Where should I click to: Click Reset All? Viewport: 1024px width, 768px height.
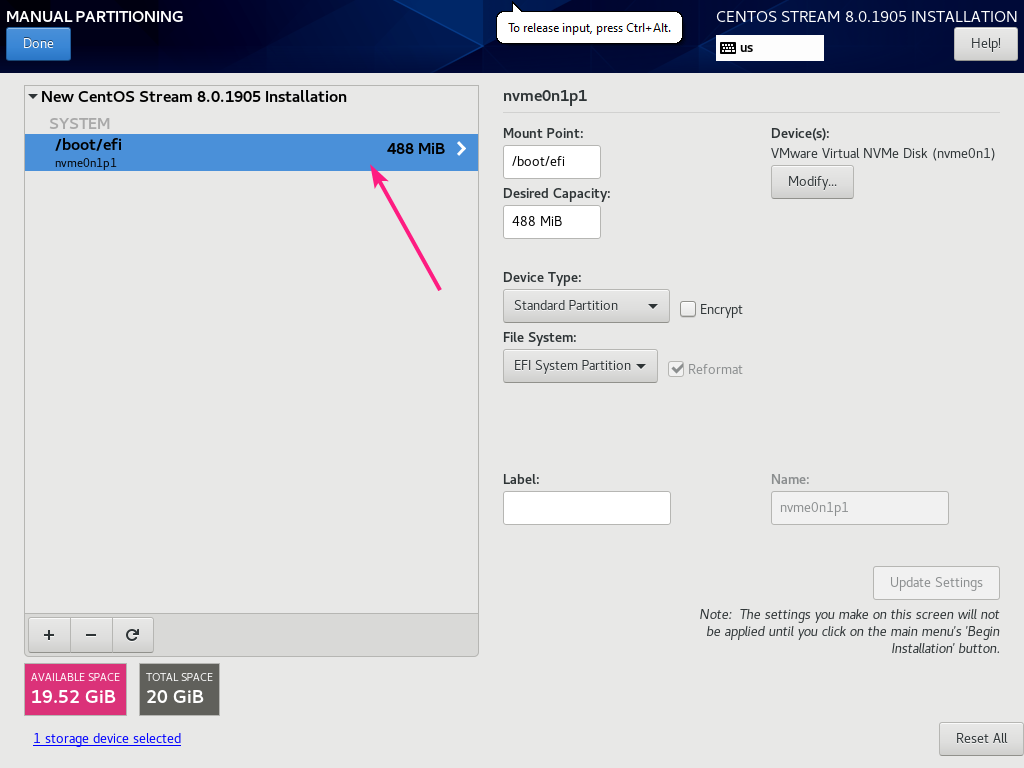[x=980, y=738]
